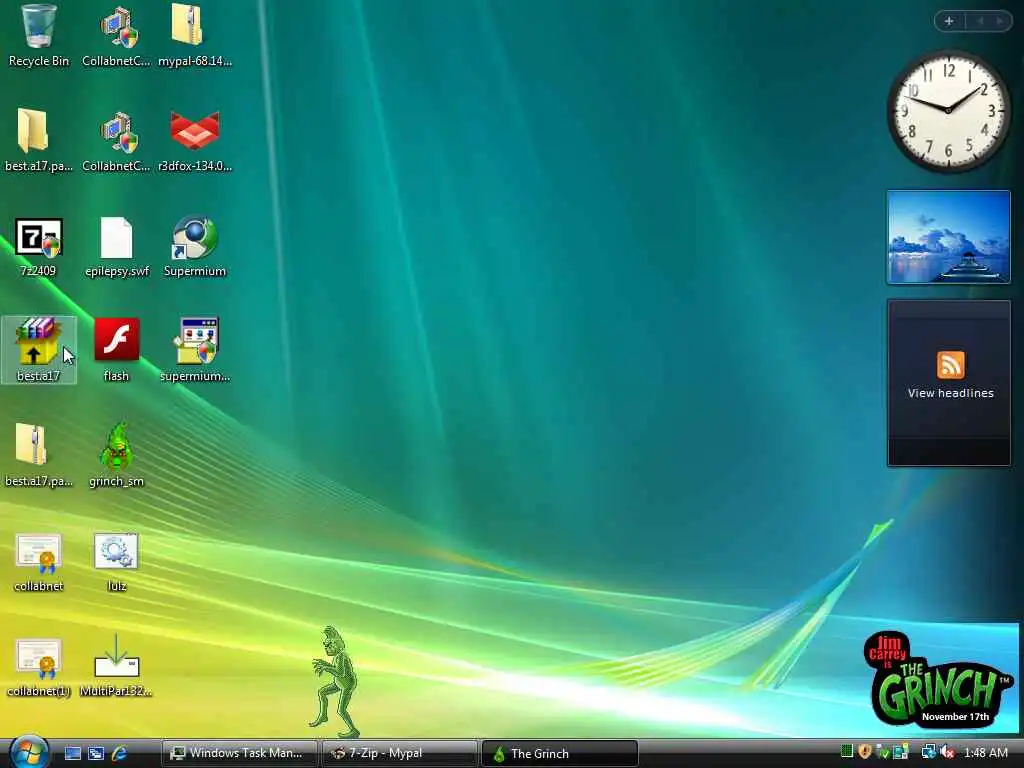
Task: Select the red flash icon
Action: (x=116, y=350)
